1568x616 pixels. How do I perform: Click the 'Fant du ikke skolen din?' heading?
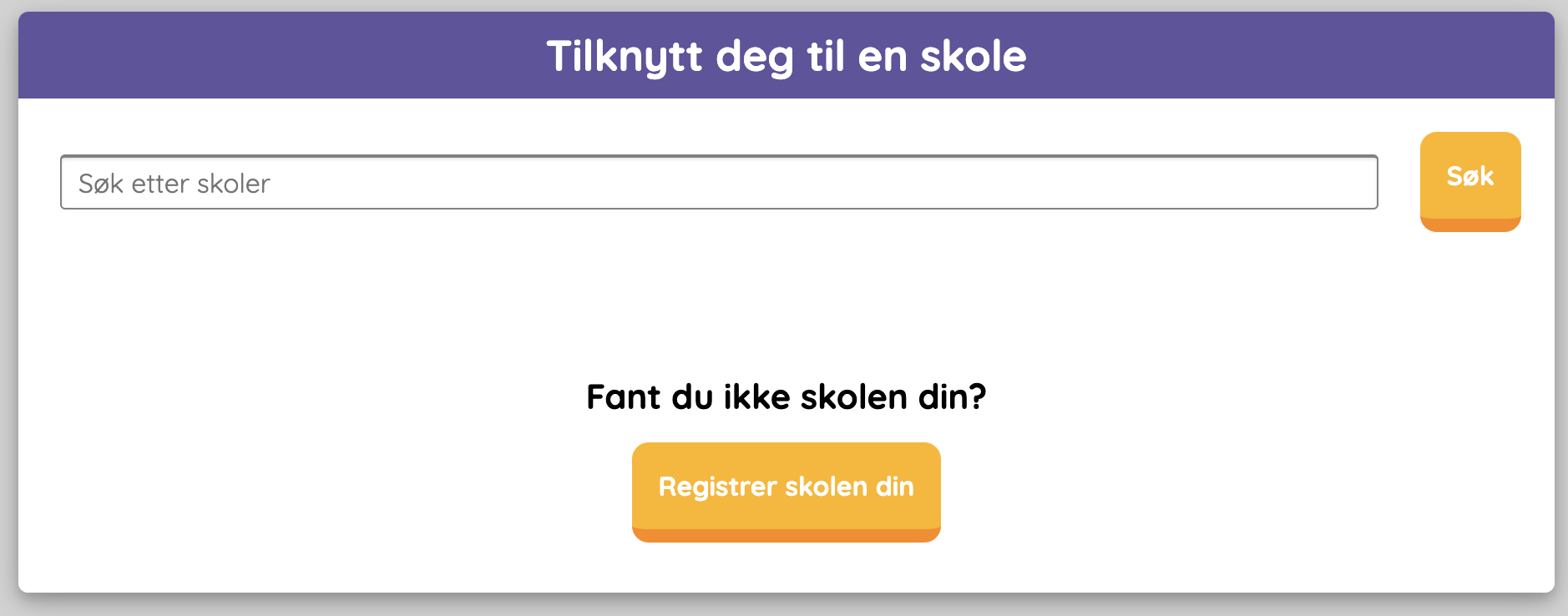pos(786,396)
